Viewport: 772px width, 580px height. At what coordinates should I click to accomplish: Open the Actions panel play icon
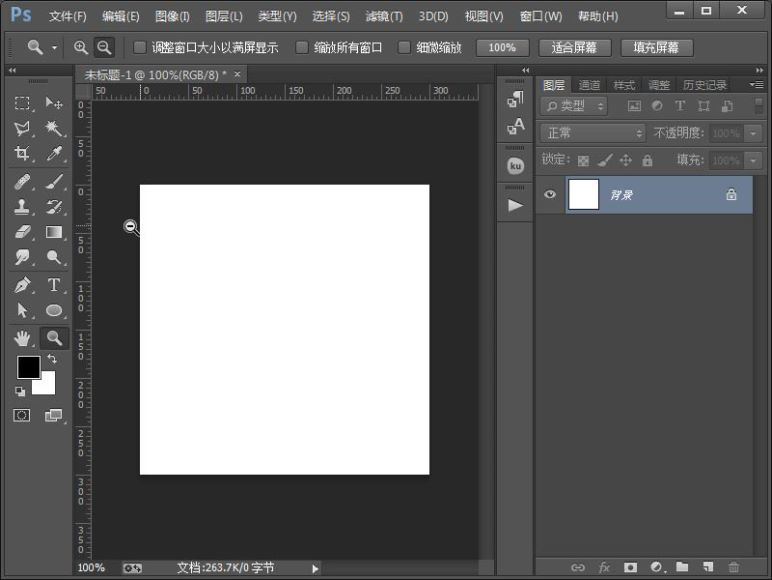pos(515,205)
